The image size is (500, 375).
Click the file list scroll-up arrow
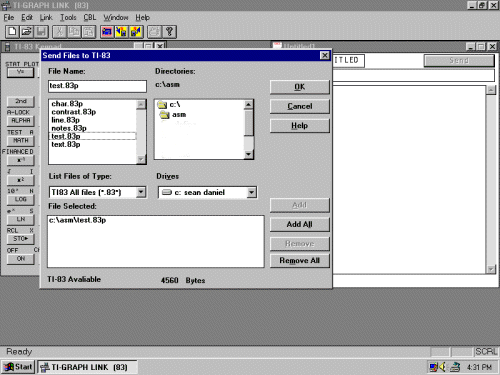tap(141, 104)
